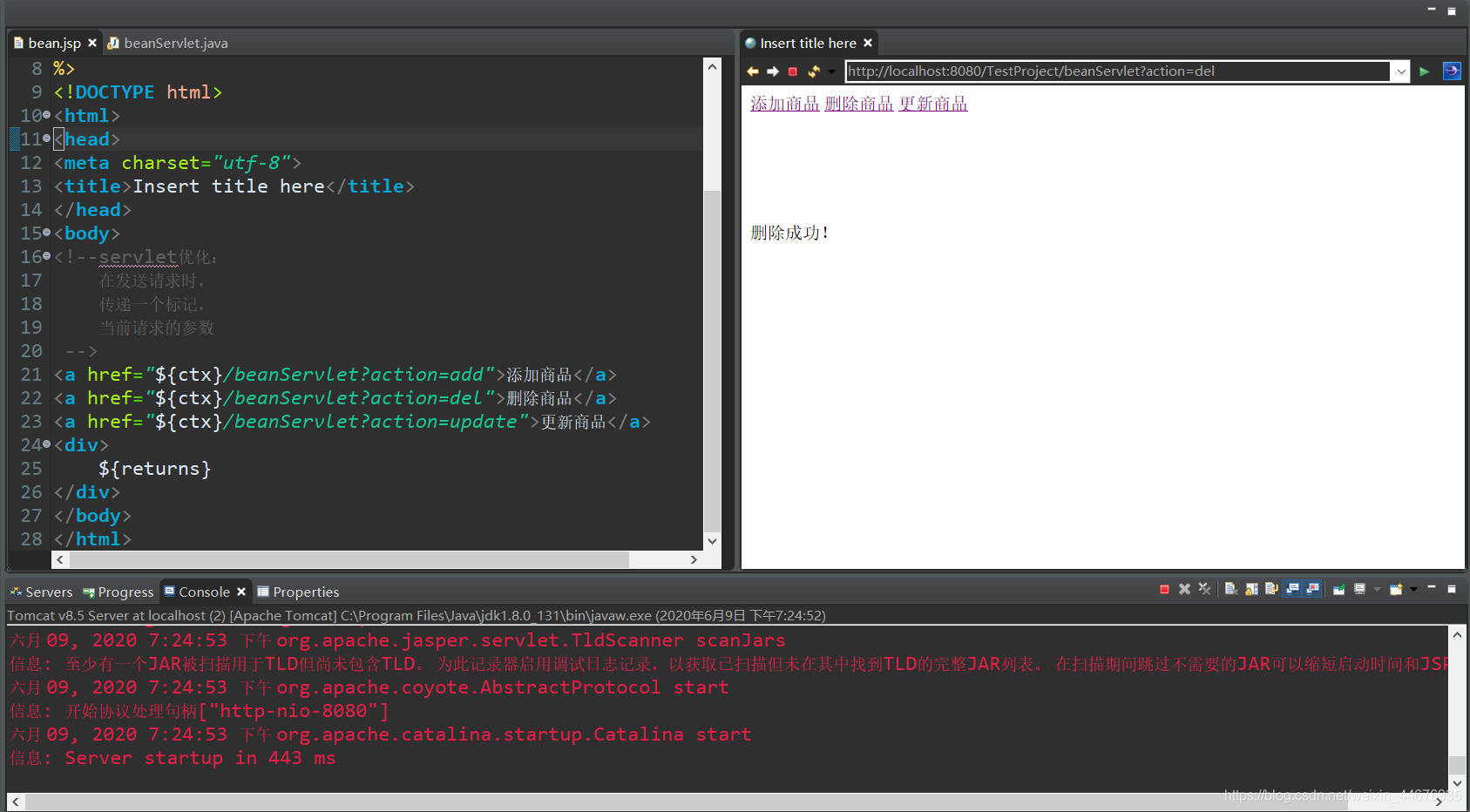Image resolution: width=1470 pixels, height=812 pixels.
Task: Click 'Insert title here' text on line 13
Action: pos(228,186)
